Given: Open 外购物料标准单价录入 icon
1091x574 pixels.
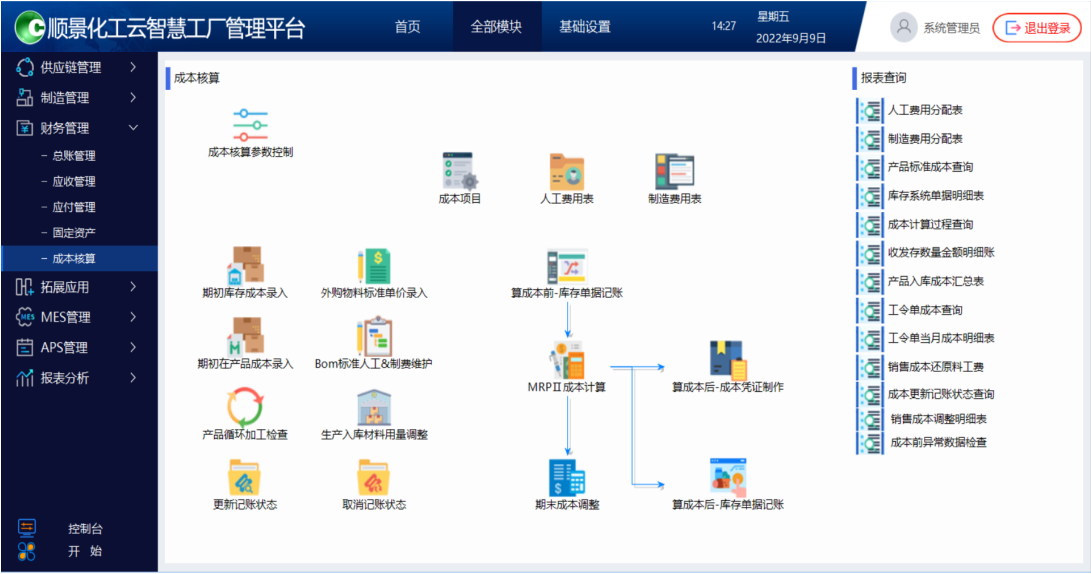Looking at the screenshot, I should [x=374, y=266].
